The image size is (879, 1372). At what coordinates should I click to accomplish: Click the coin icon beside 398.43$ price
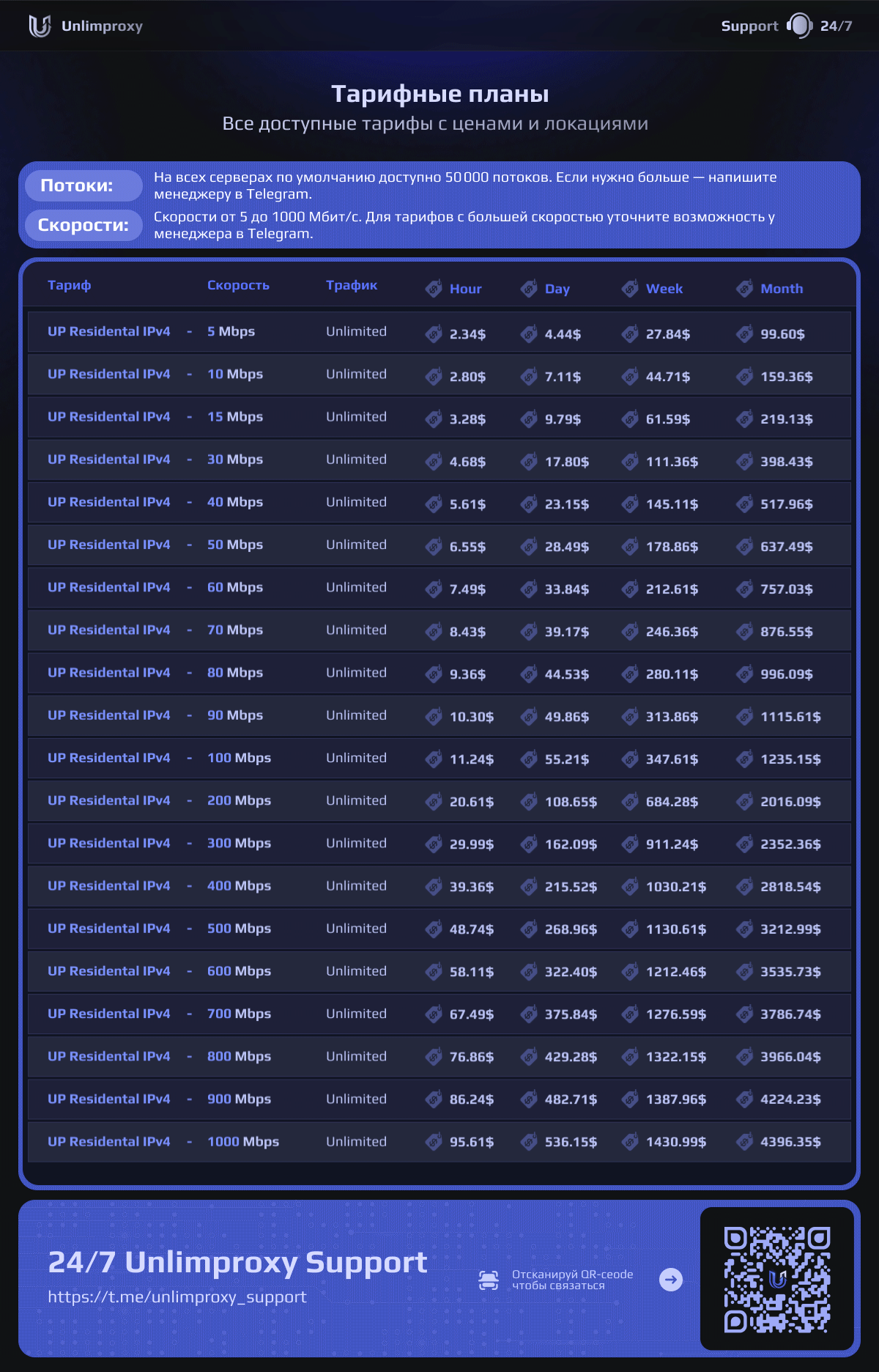pyautogui.click(x=744, y=462)
